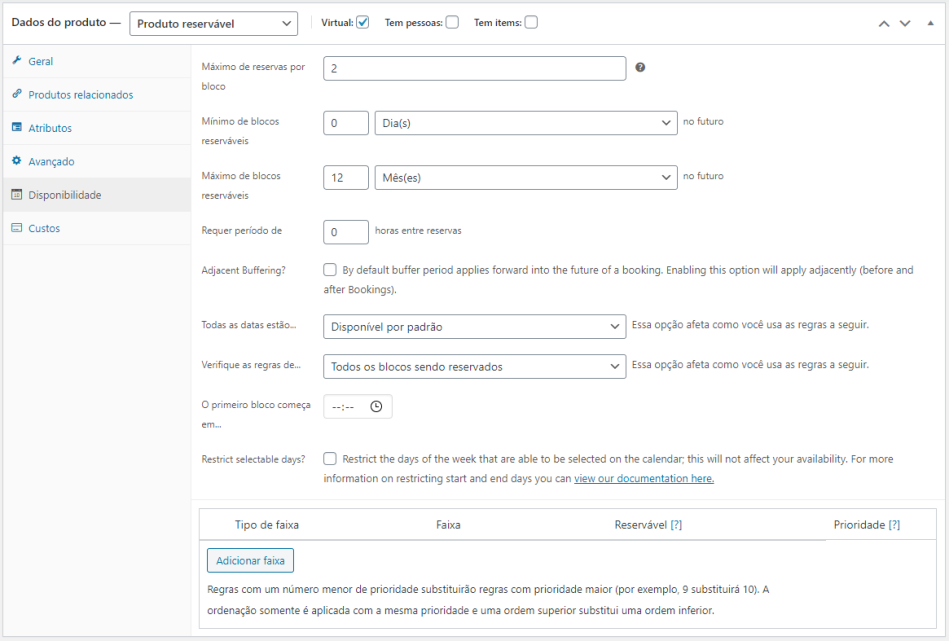The height and width of the screenshot is (641, 949).
Task: Click the clock icon in the time field
Action: (x=376, y=407)
